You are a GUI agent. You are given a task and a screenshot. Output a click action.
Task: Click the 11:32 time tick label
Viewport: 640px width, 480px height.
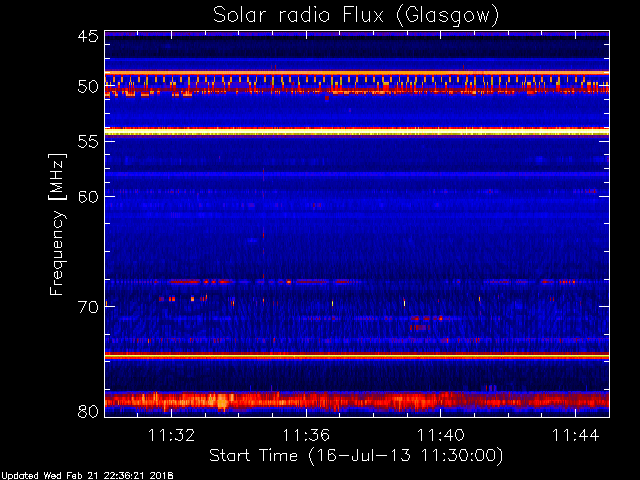tap(171, 435)
